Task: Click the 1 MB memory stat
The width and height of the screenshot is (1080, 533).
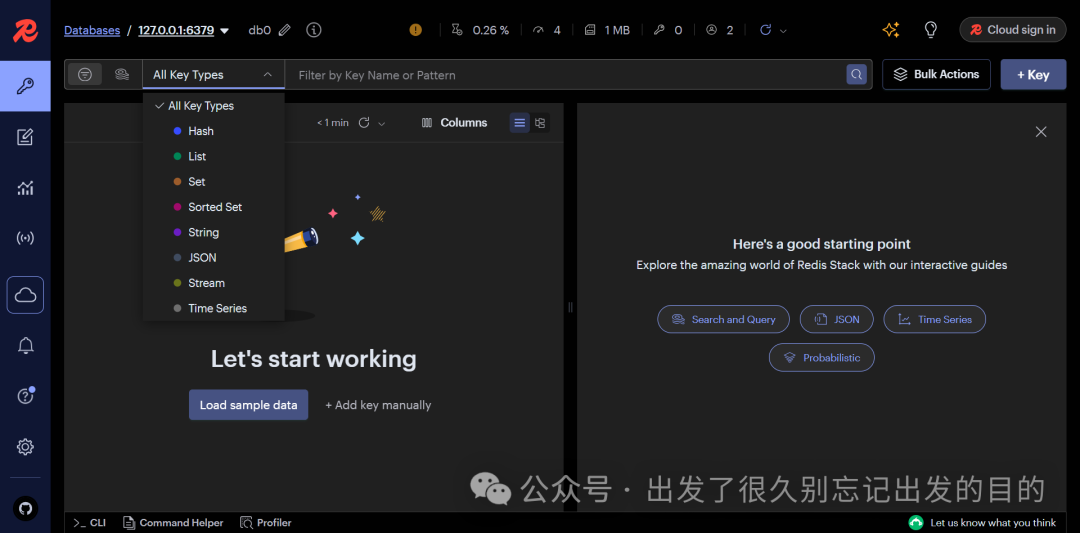Action: click(x=607, y=30)
